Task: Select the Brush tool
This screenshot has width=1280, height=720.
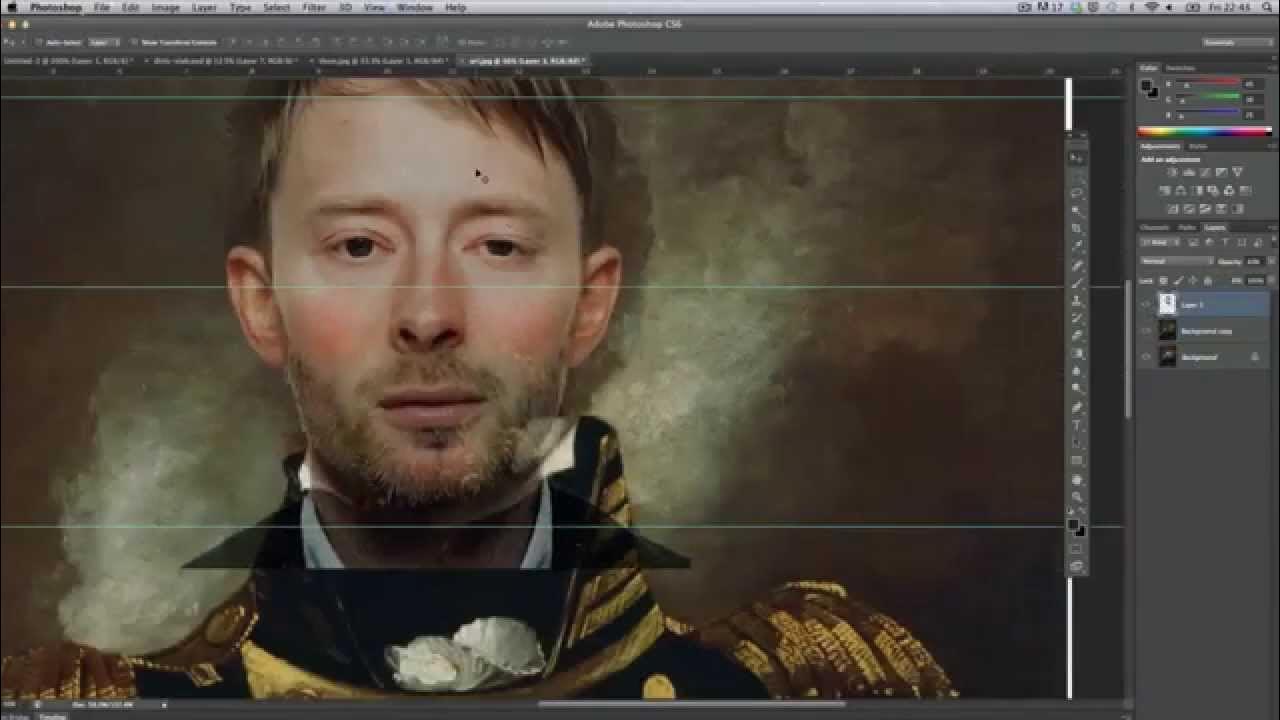Action: pyautogui.click(x=1077, y=282)
